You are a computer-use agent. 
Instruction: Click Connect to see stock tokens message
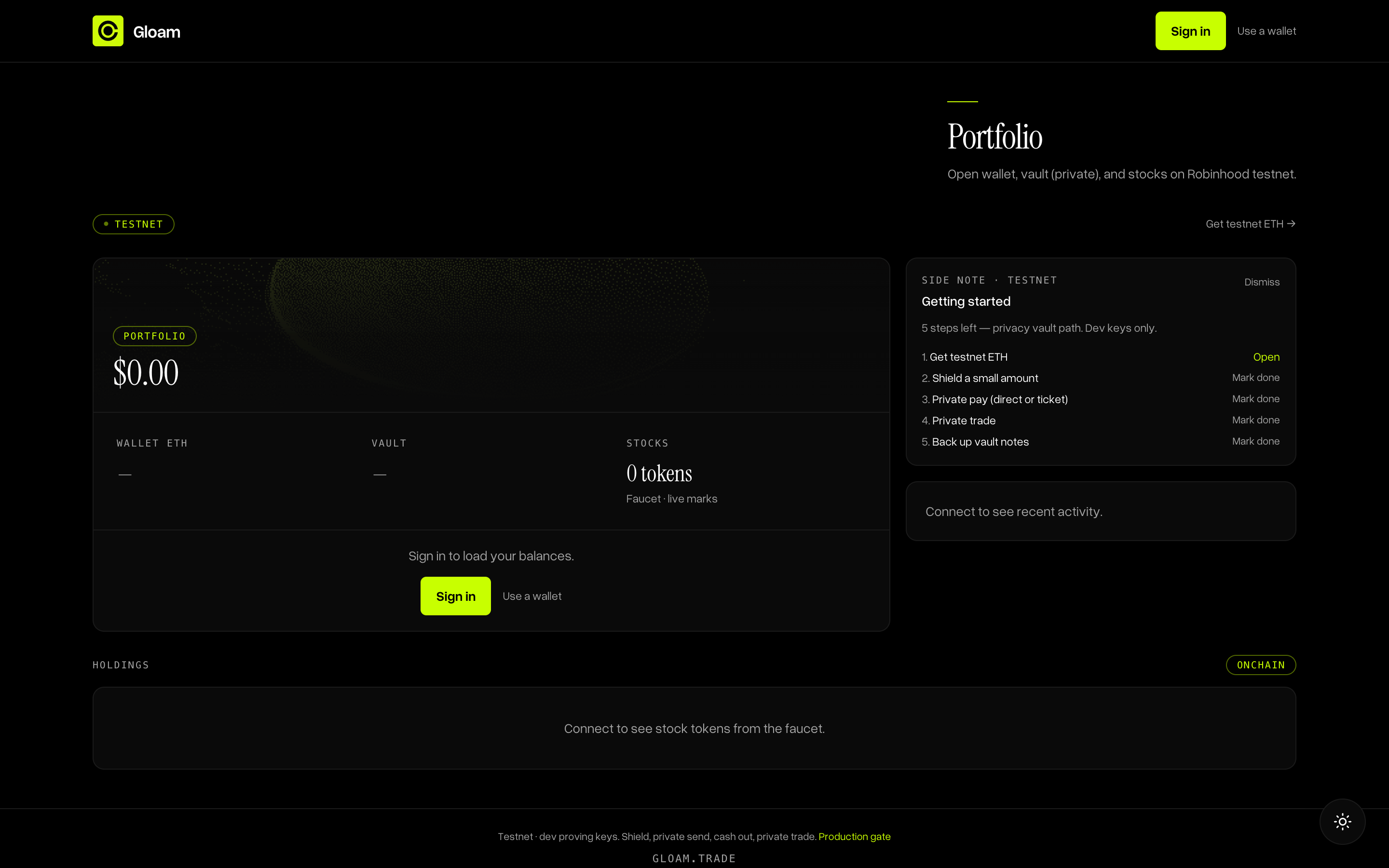[694, 729]
